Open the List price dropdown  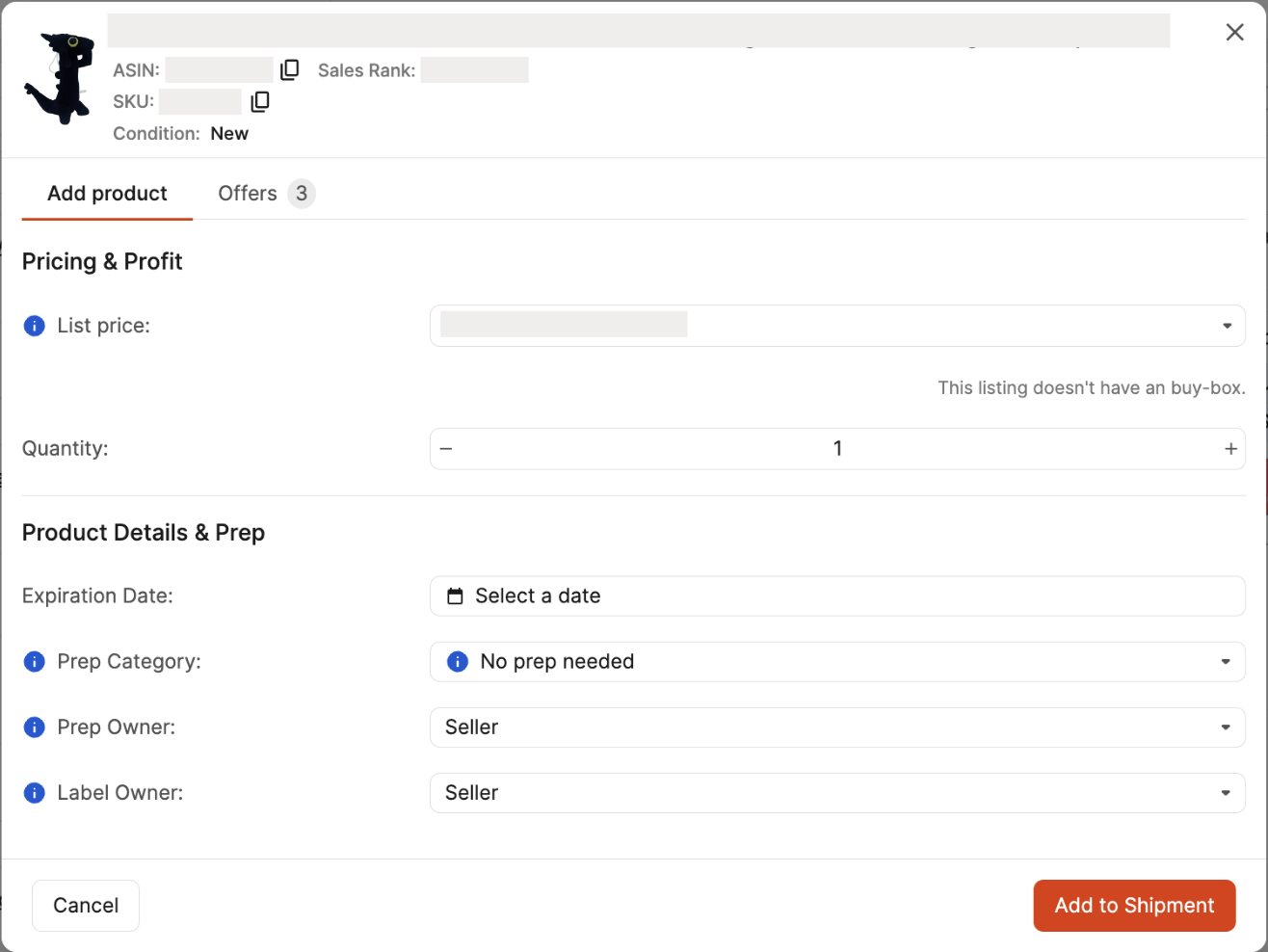click(837, 326)
